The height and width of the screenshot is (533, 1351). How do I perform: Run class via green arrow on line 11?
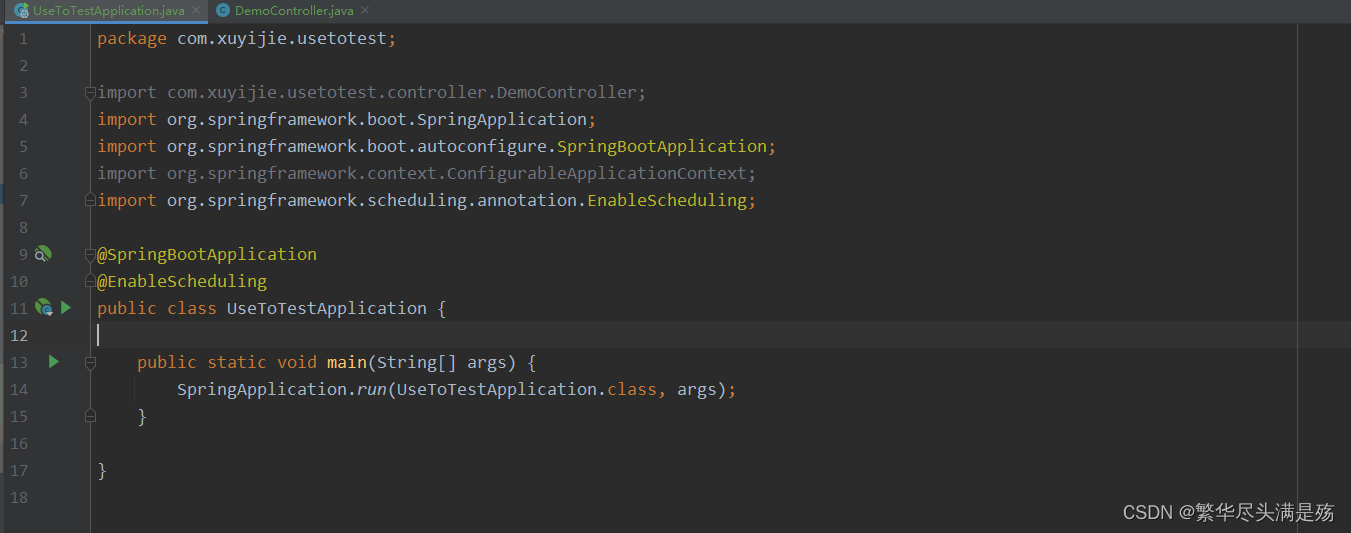[x=66, y=308]
